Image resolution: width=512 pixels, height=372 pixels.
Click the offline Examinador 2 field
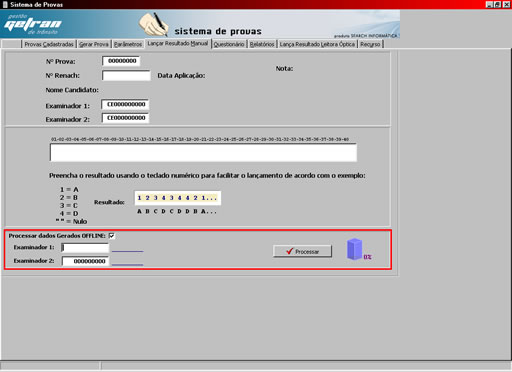pos(85,261)
